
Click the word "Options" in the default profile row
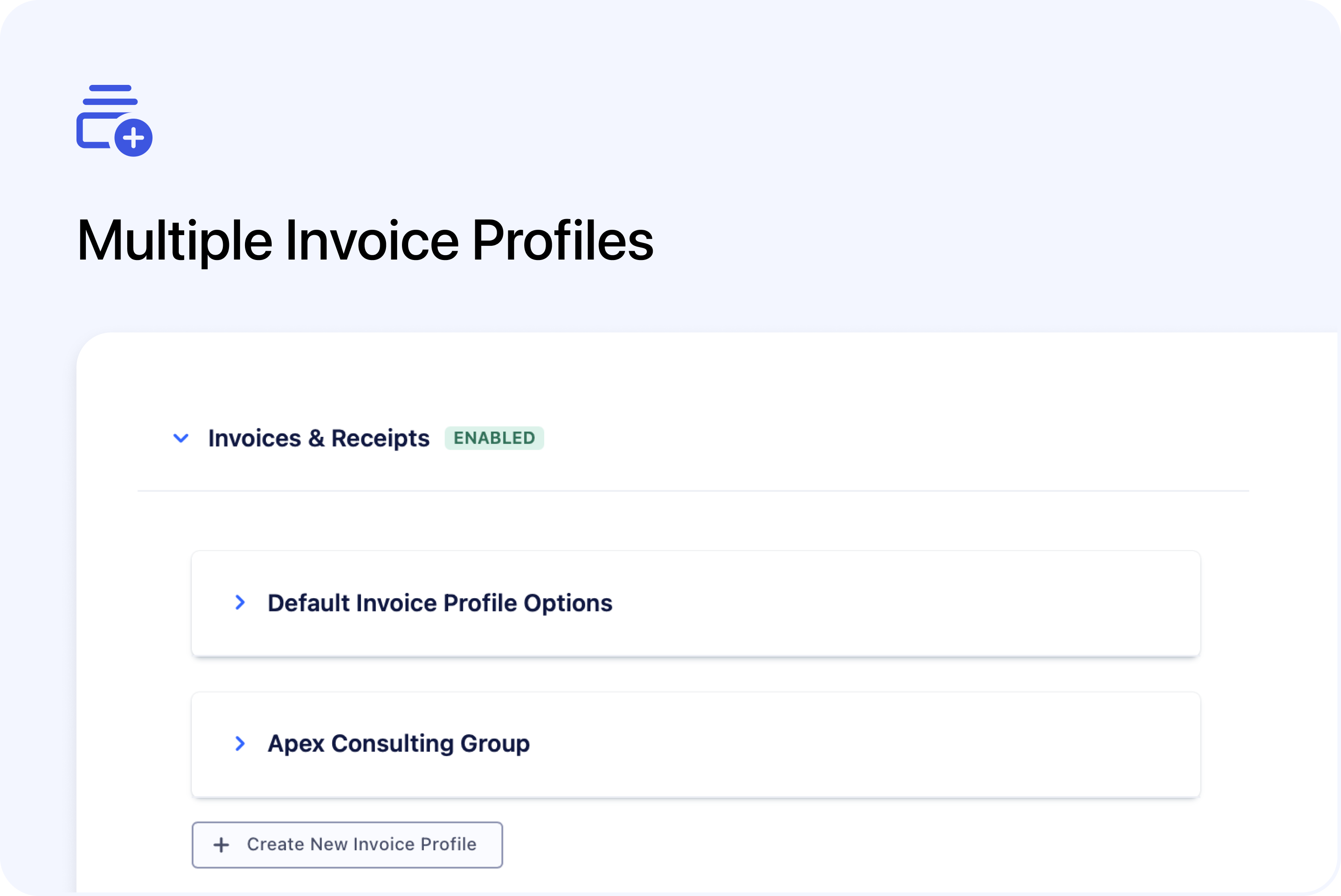568,603
